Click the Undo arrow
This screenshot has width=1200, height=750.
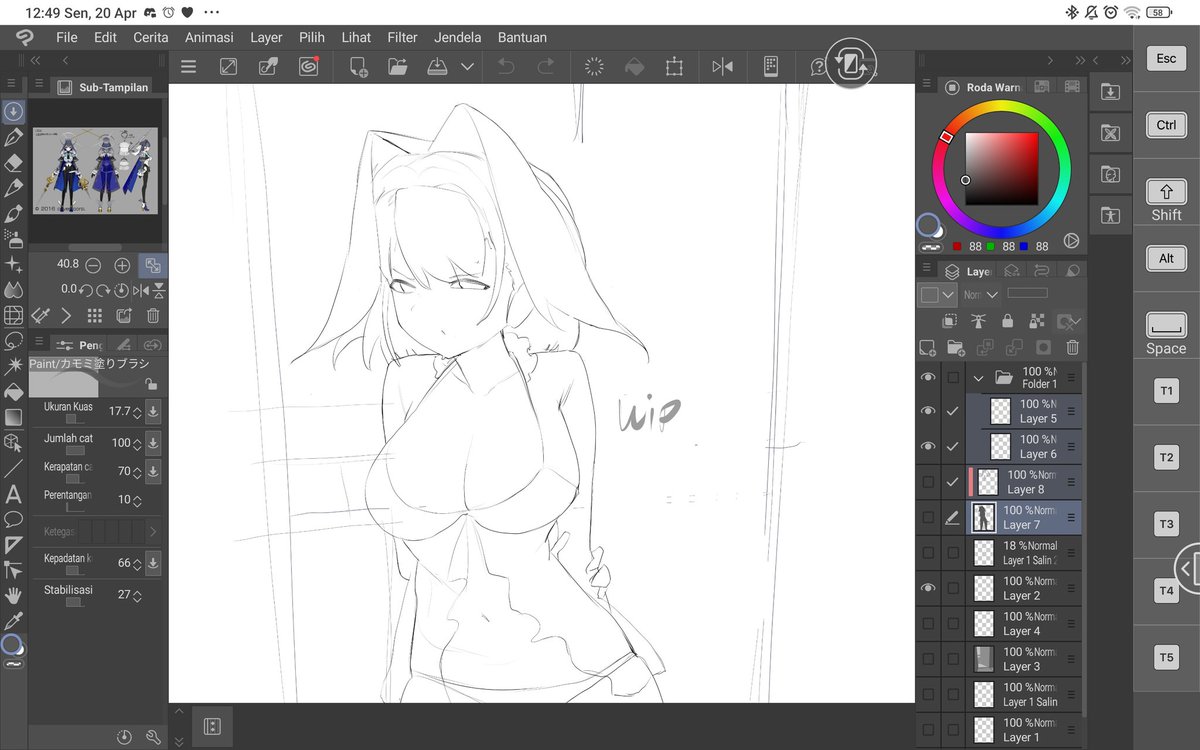pyautogui.click(x=506, y=67)
